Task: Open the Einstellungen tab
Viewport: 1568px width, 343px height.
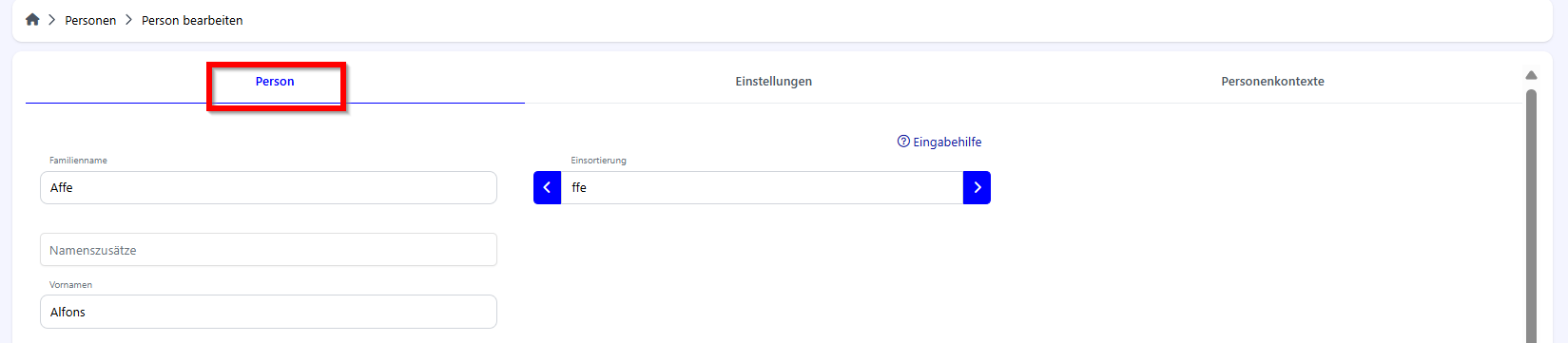Action: (x=773, y=82)
